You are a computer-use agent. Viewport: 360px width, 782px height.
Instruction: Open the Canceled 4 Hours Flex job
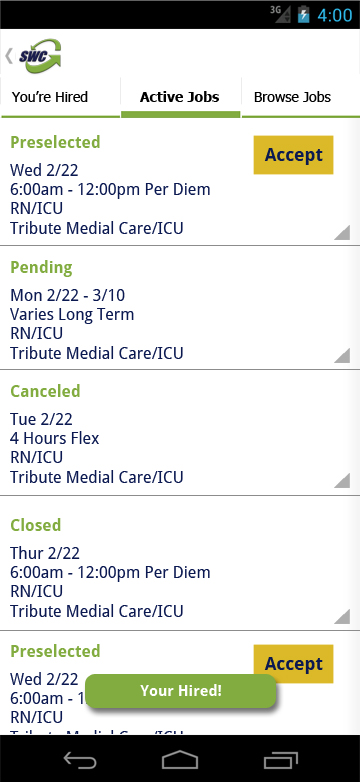pos(180,433)
